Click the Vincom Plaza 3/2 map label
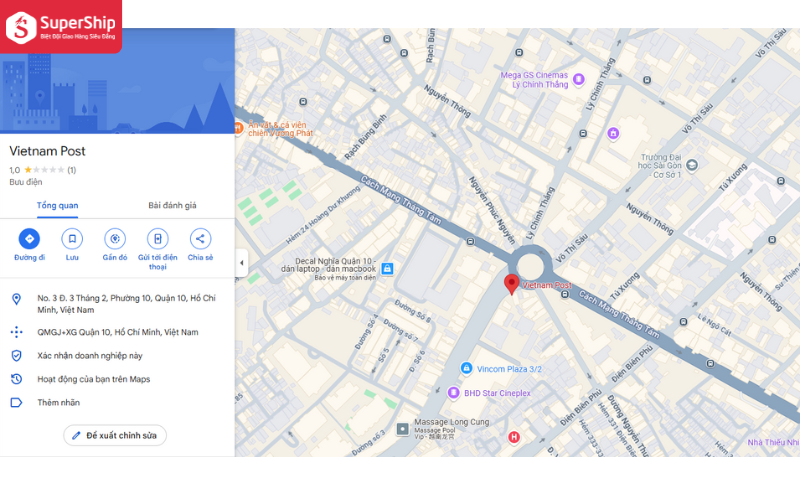This screenshot has height=500, width=800. (x=509, y=369)
